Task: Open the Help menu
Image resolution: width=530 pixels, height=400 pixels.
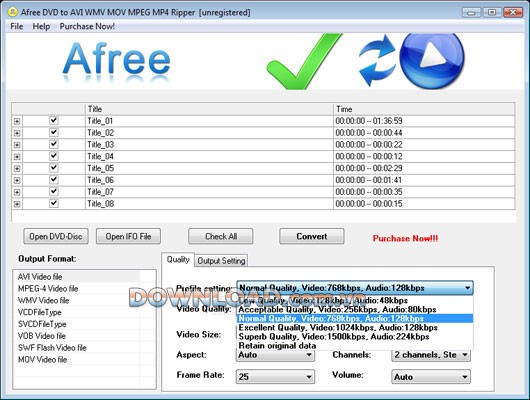Action: [x=41, y=26]
